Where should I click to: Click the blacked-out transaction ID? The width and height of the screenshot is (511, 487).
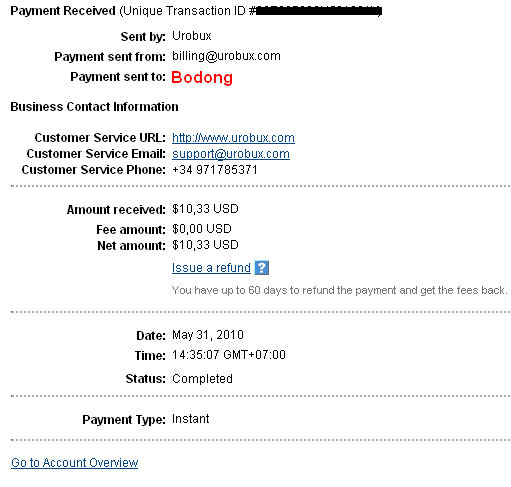[319, 11]
